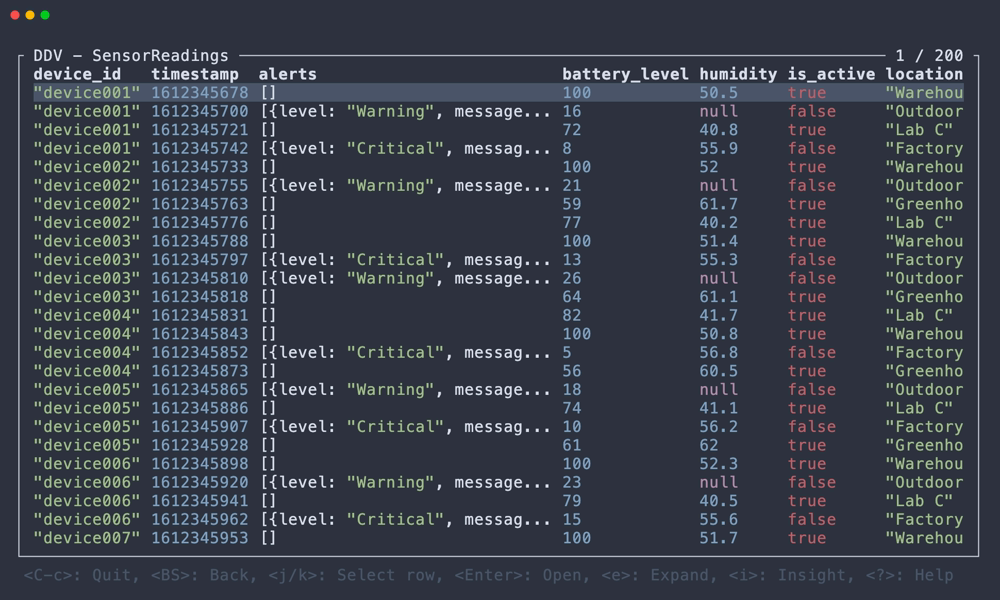The width and height of the screenshot is (1000, 600).
Task: Click is_active false in the 1612345907 row
Action: coord(811,426)
